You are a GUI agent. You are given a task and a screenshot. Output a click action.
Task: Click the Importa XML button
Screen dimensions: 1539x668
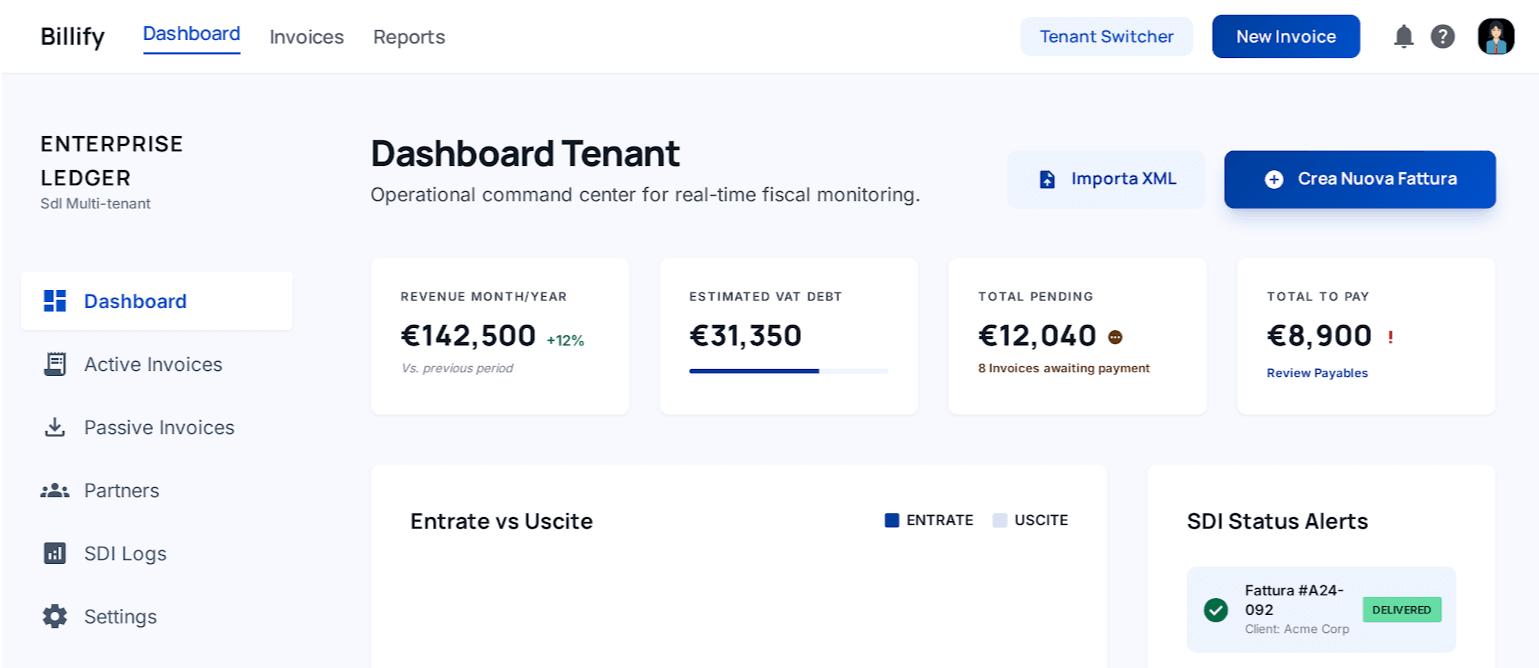pyautogui.click(x=1106, y=179)
